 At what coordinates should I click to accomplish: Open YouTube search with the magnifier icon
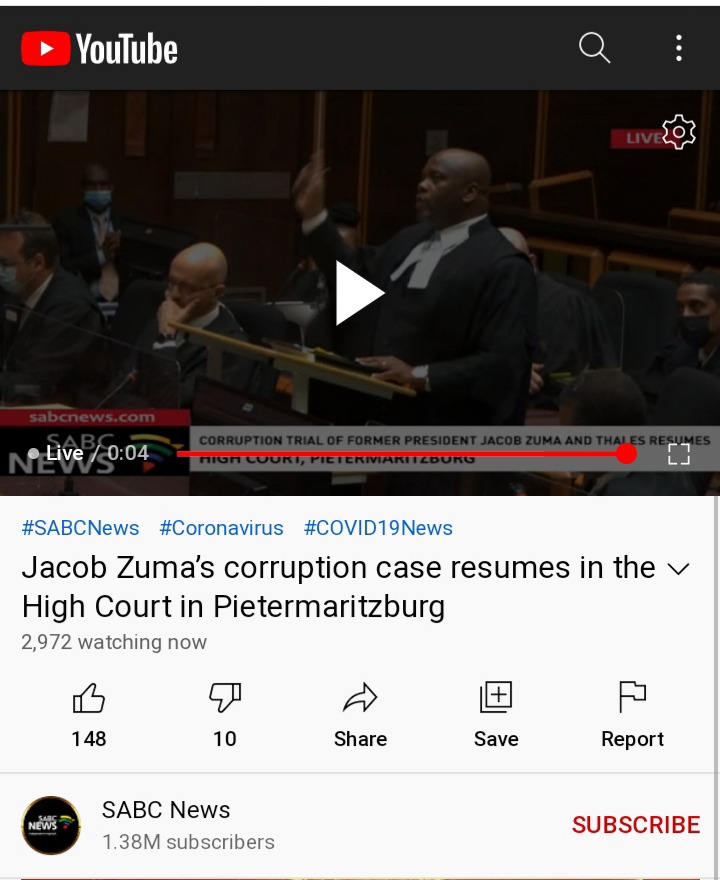pos(594,48)
